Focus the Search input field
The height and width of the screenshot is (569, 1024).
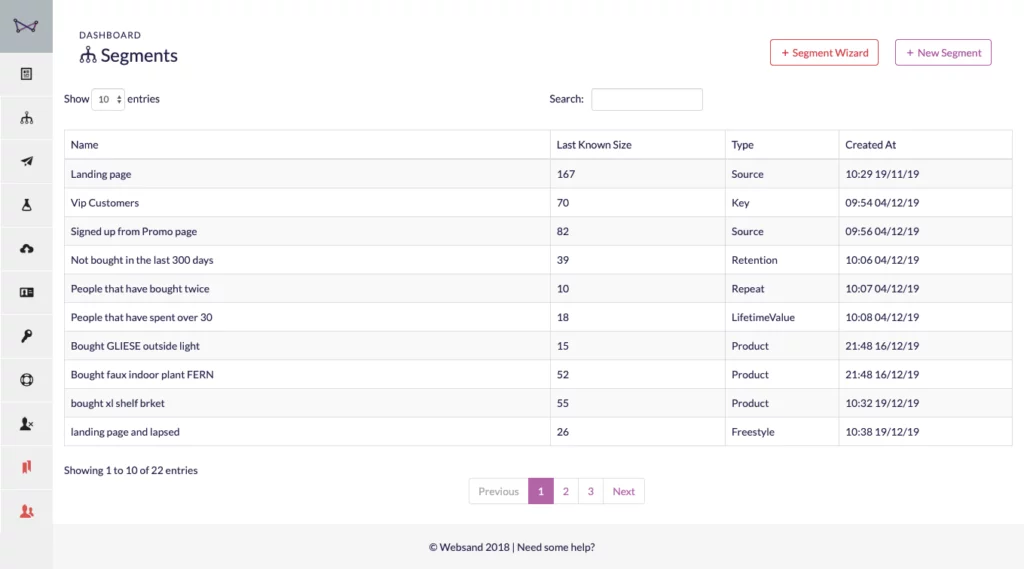pyautogui.click(x=647, y=99)
